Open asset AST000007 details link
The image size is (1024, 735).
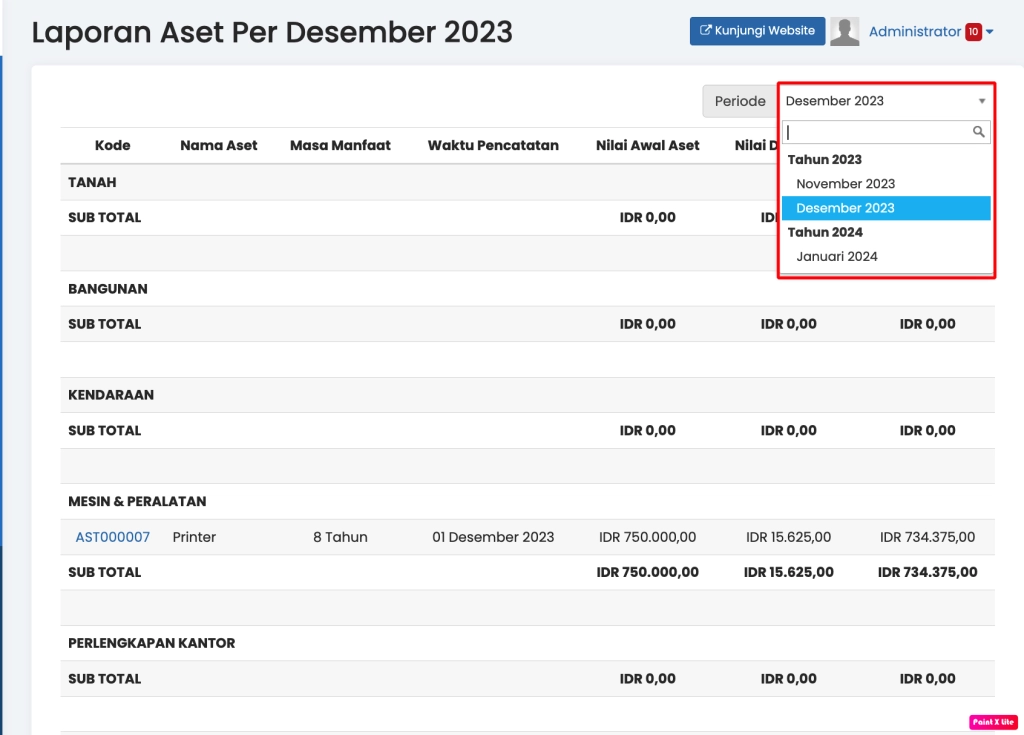coord(112,537)
